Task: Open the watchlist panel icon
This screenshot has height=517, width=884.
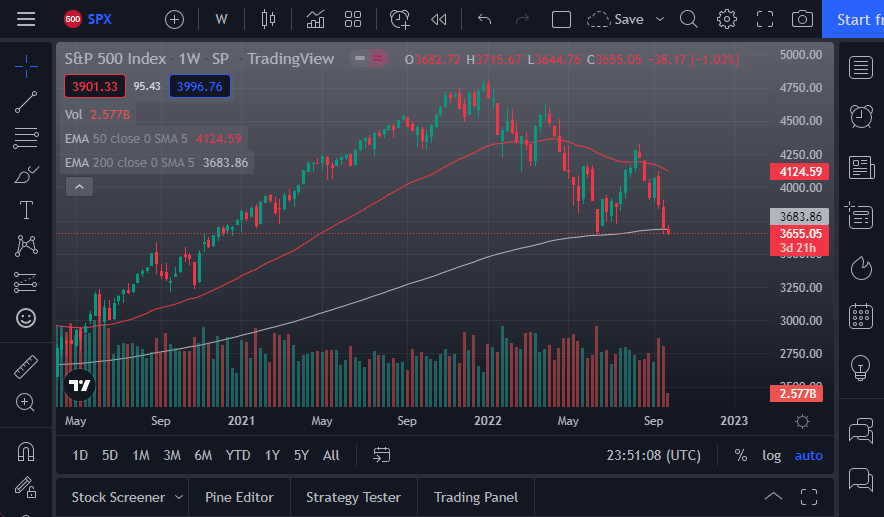Action: coord(860,67)
